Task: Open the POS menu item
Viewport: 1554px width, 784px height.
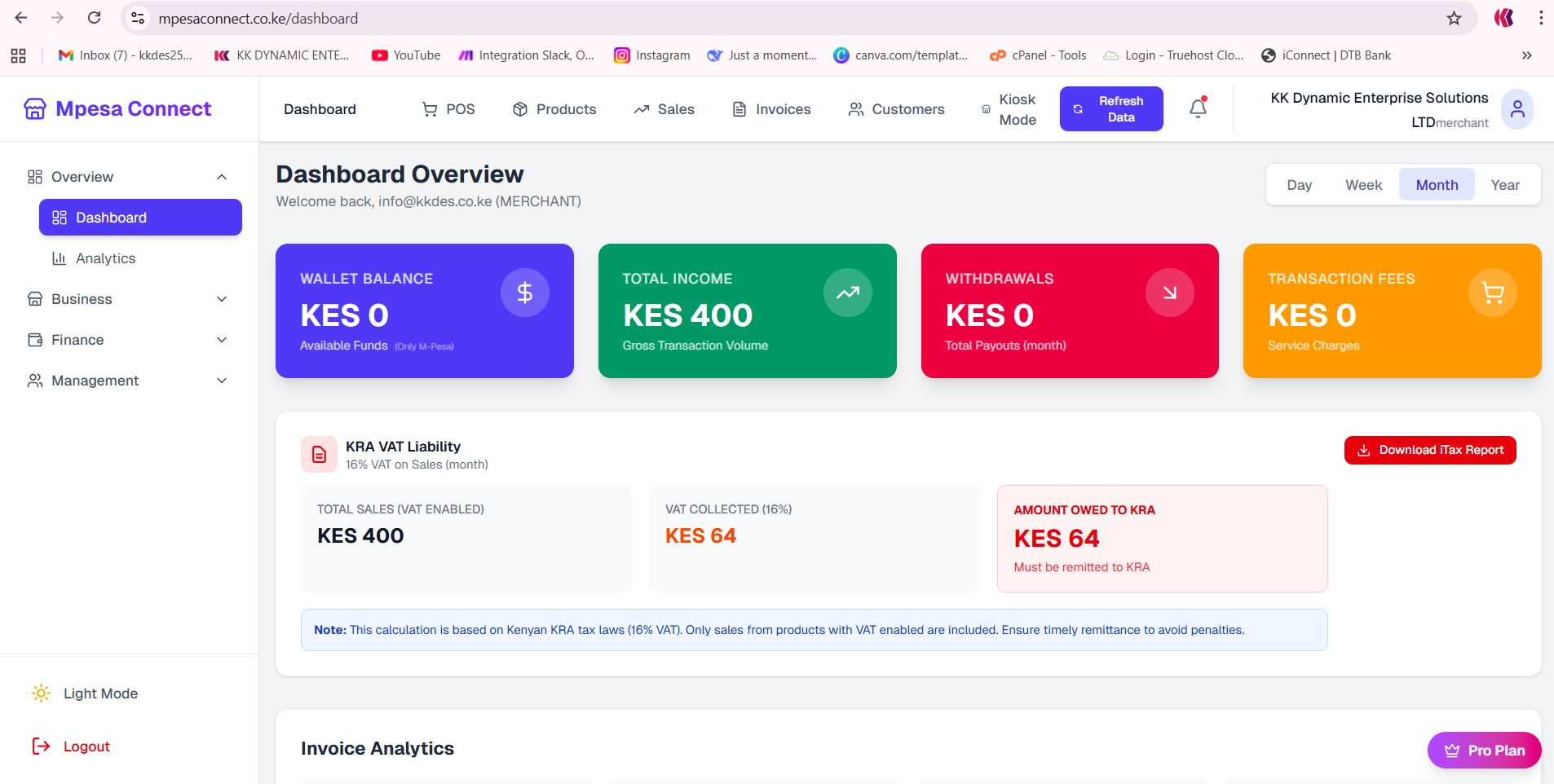Action: (448, 109)
